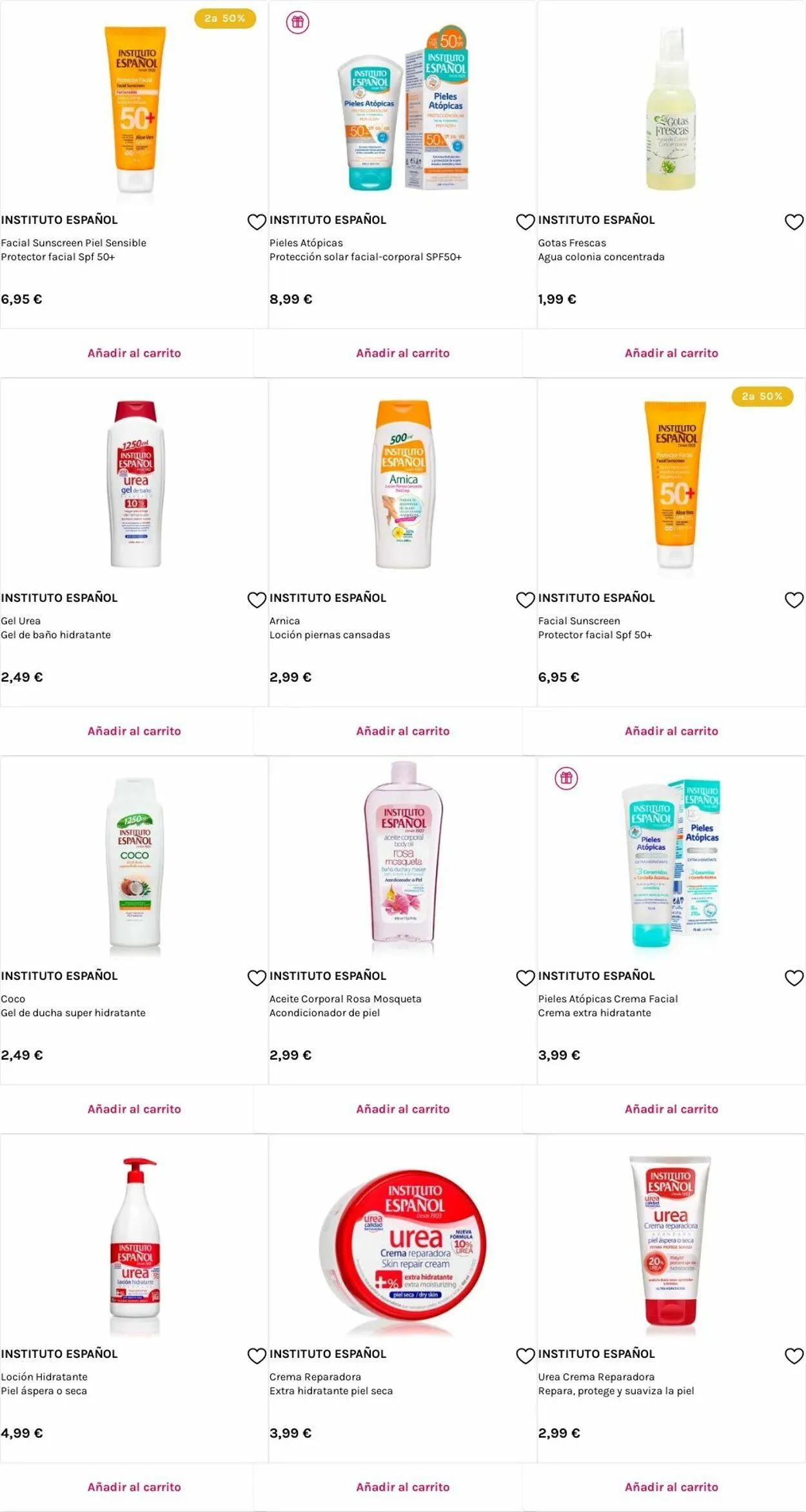Add Arnica leg lotion to cart

(402, 731)
